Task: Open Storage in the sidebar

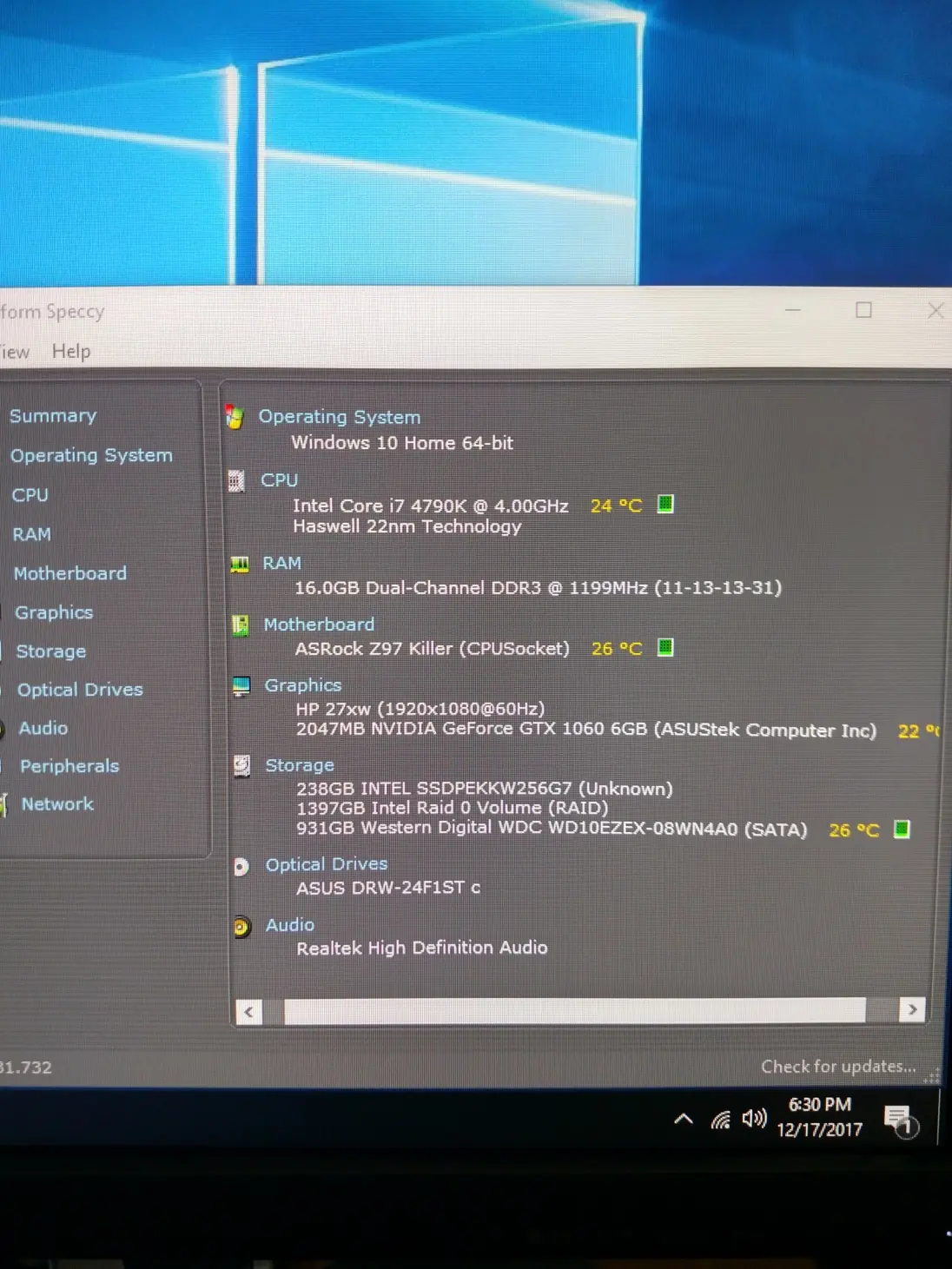Action: point(51,651)
